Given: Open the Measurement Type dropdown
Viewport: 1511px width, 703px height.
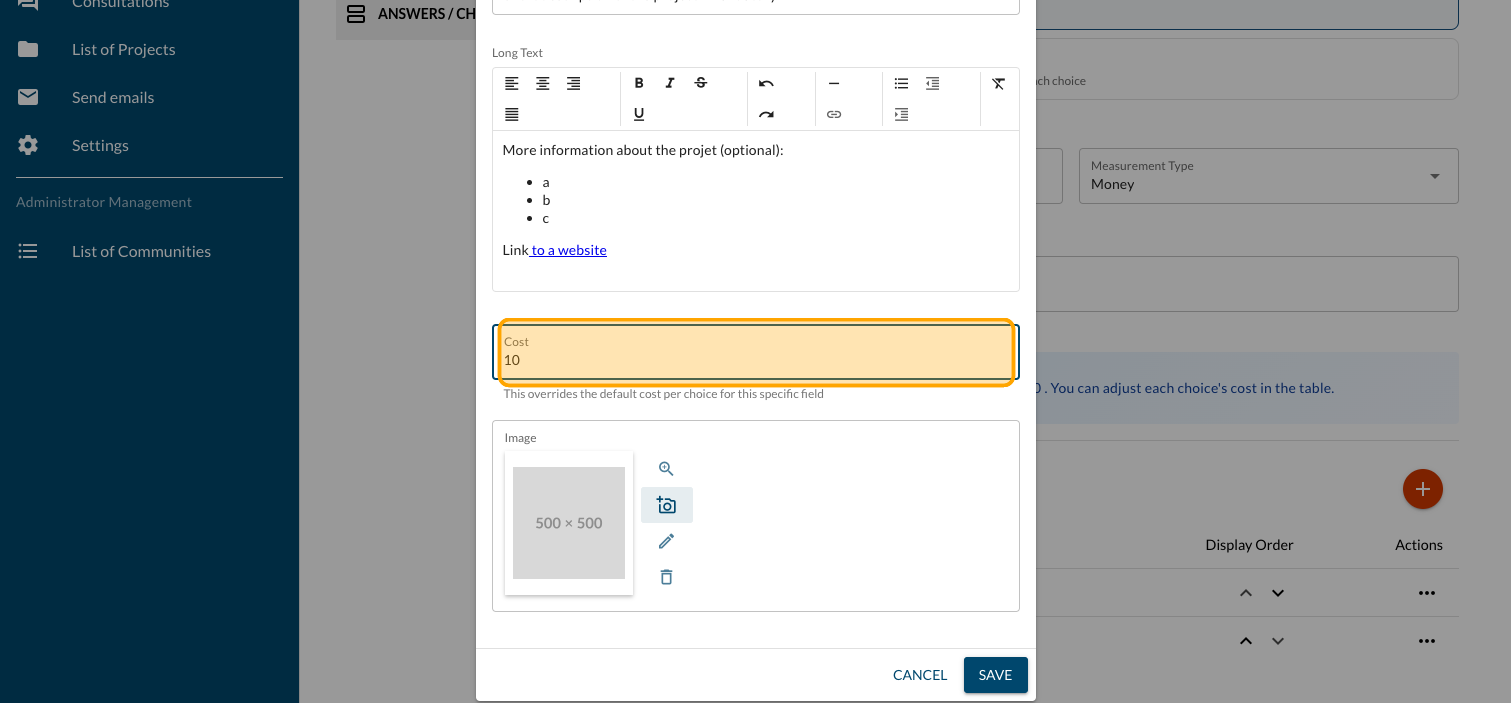Looking at the screenshot, I should 1268,177.
